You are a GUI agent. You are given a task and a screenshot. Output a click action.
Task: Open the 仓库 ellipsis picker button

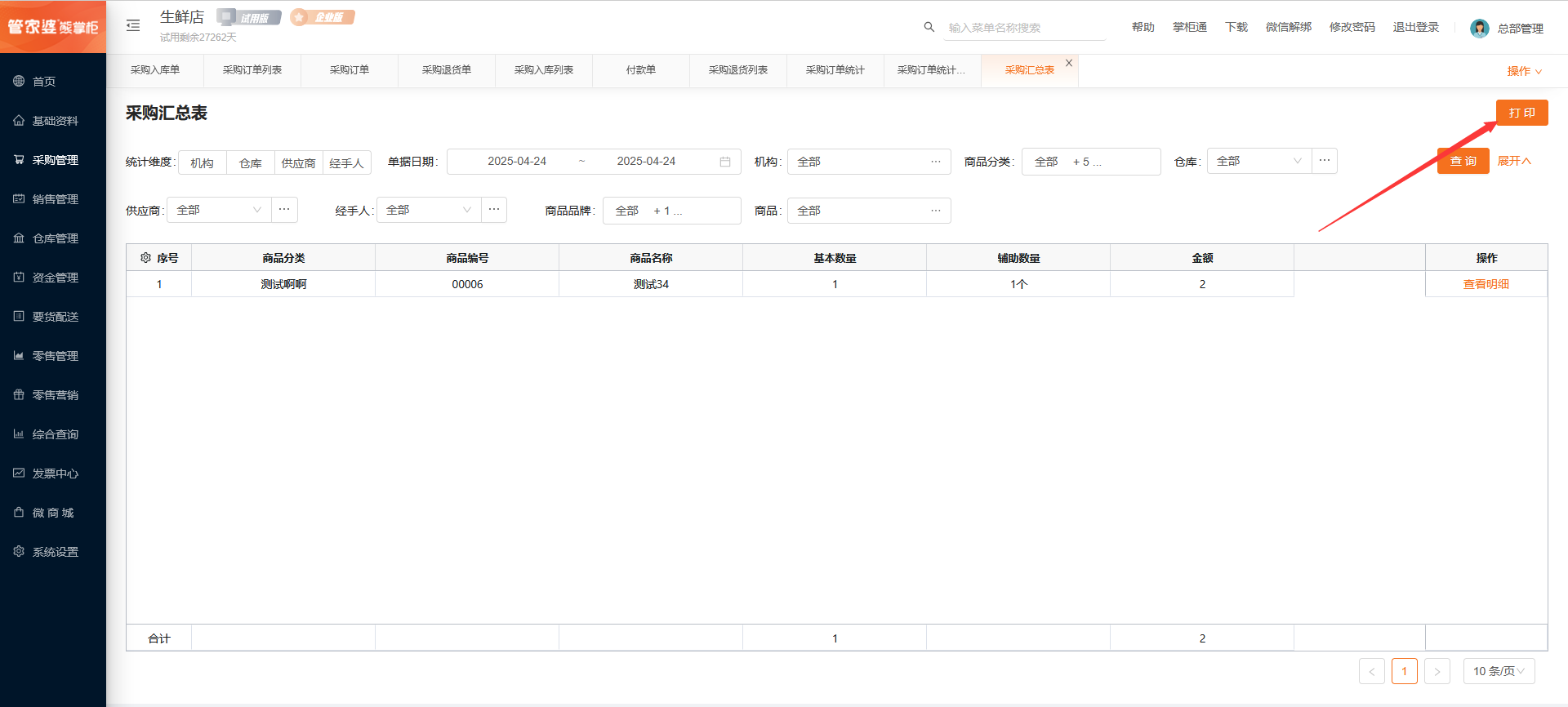click(1325, 161)
